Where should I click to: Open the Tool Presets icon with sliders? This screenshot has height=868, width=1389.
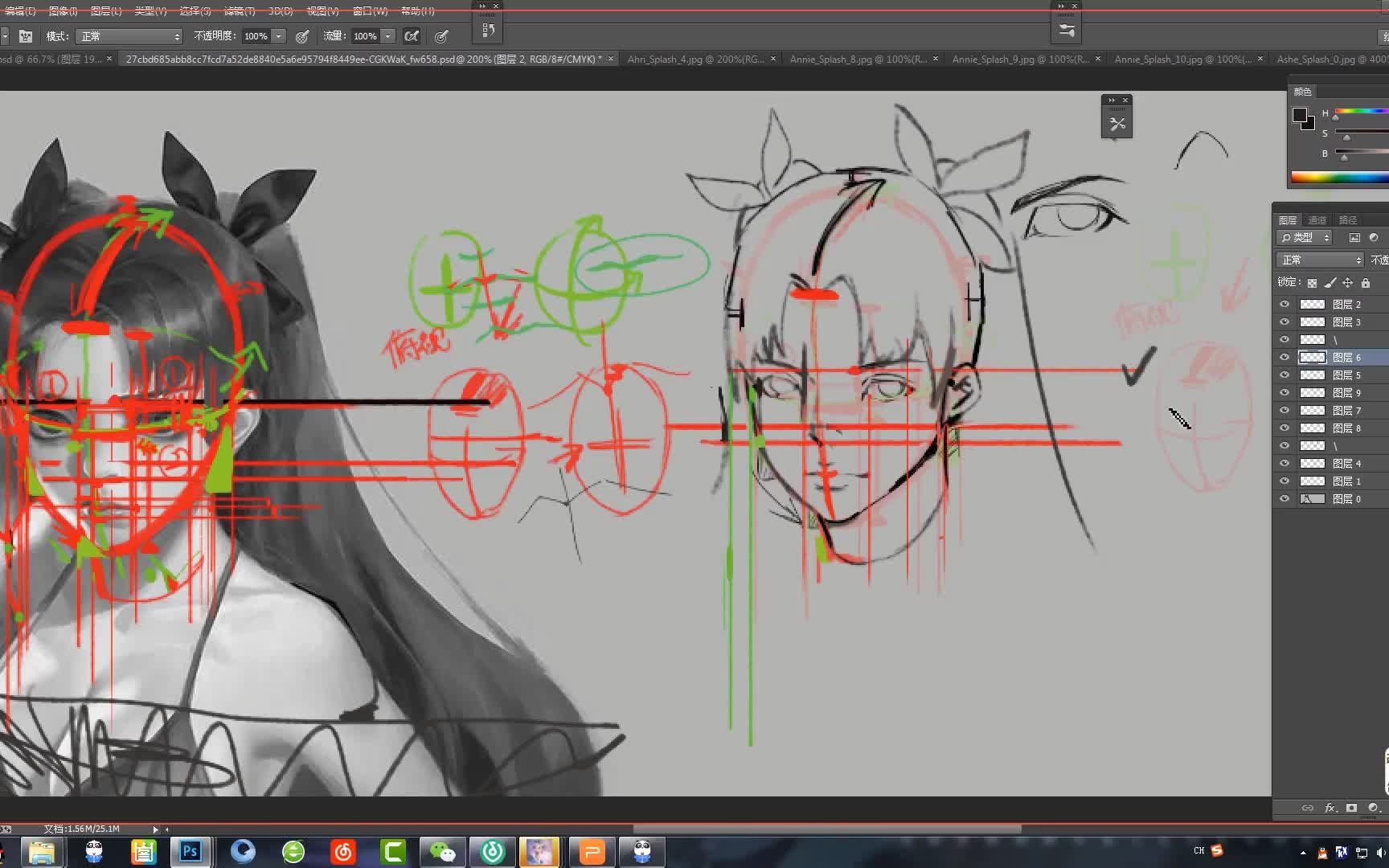1067,31
